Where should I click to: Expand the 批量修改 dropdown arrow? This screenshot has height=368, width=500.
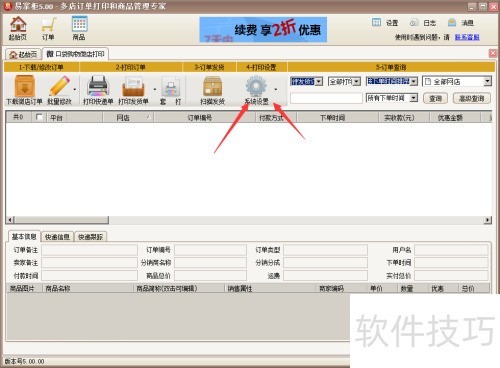[75, 89]
